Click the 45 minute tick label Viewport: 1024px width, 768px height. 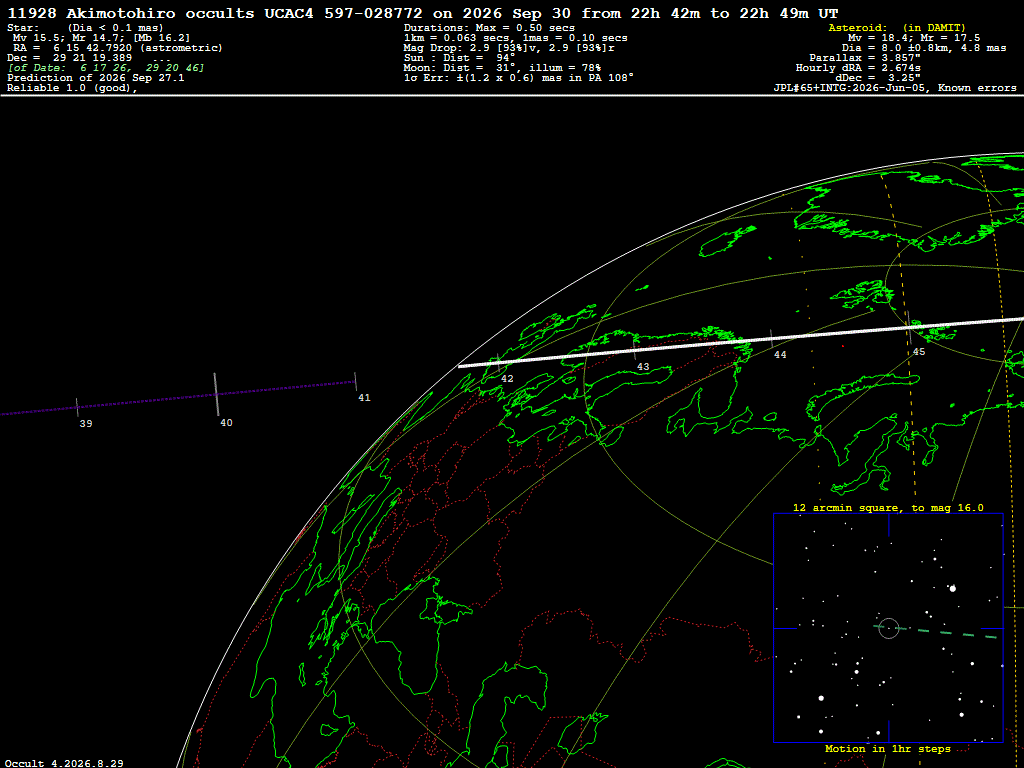point(919,352)
